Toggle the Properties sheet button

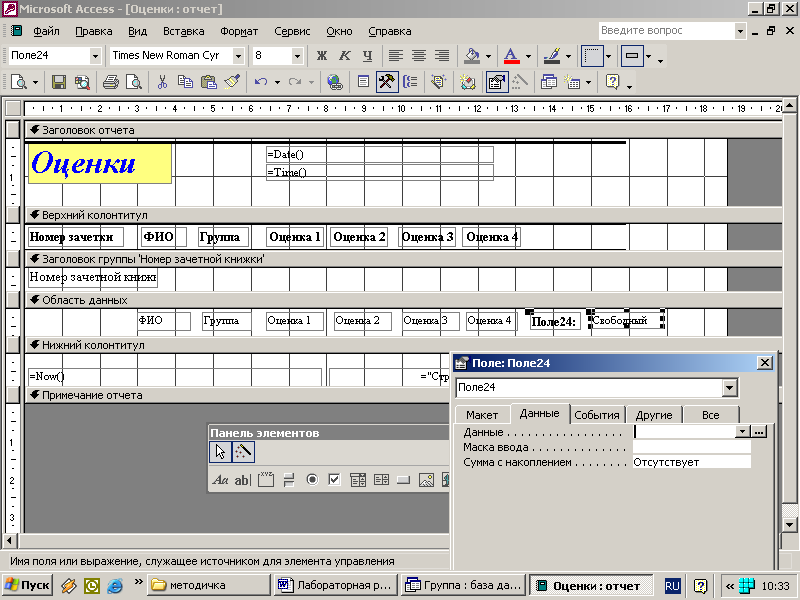tap(496, 82)
